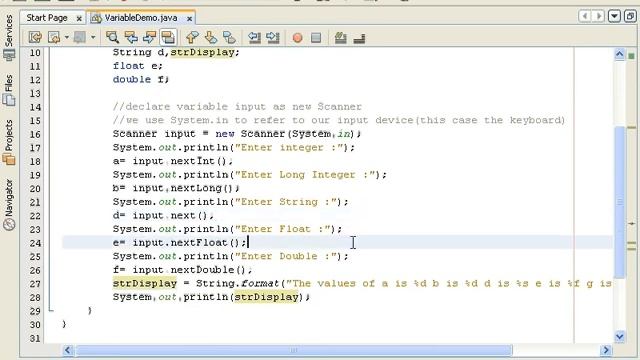Click line number 16 in gutter
This screenshot has width=640, height=360.
click(35, 134)
